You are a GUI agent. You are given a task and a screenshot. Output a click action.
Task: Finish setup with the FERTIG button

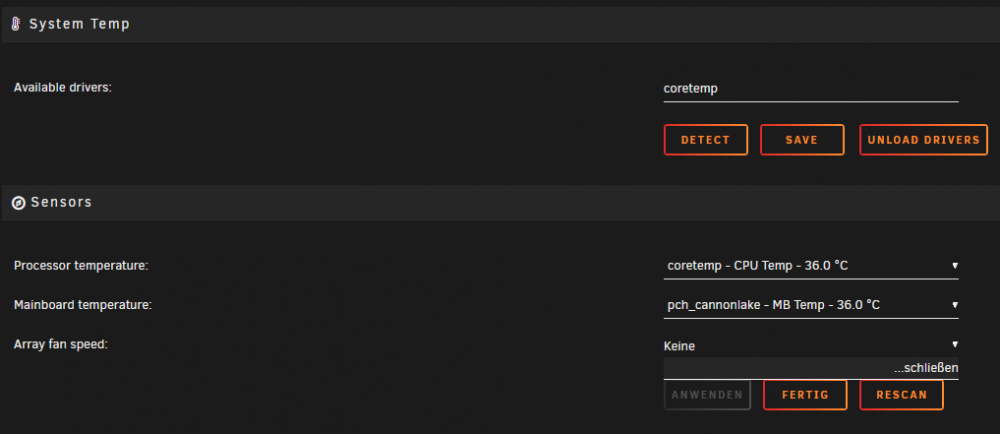pos(805,395)
